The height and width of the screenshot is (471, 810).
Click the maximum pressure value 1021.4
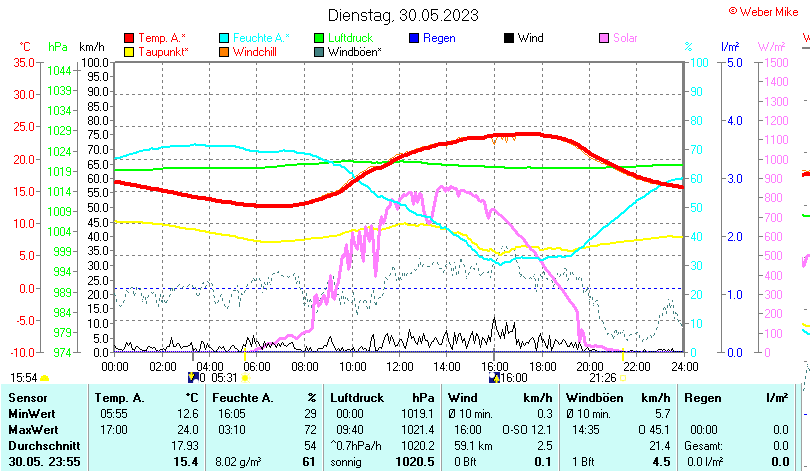418,430
